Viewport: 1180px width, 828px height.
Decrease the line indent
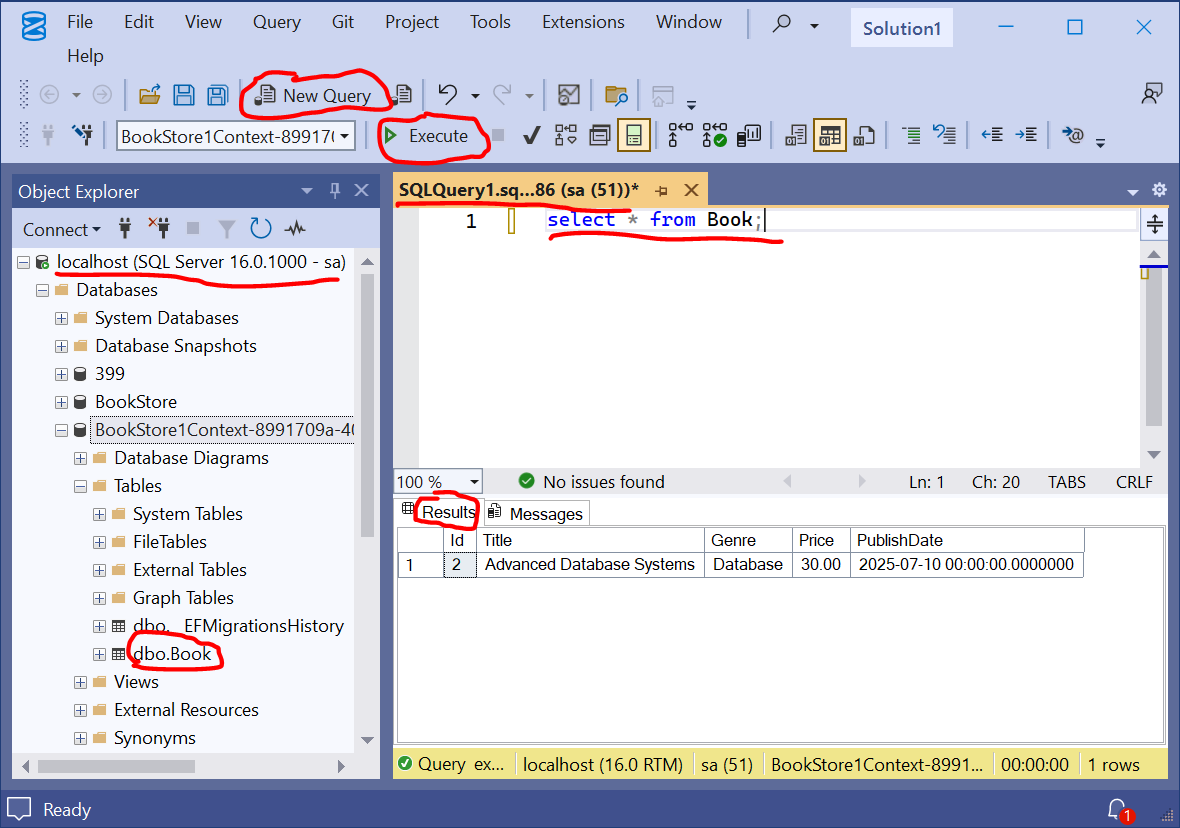992,135
